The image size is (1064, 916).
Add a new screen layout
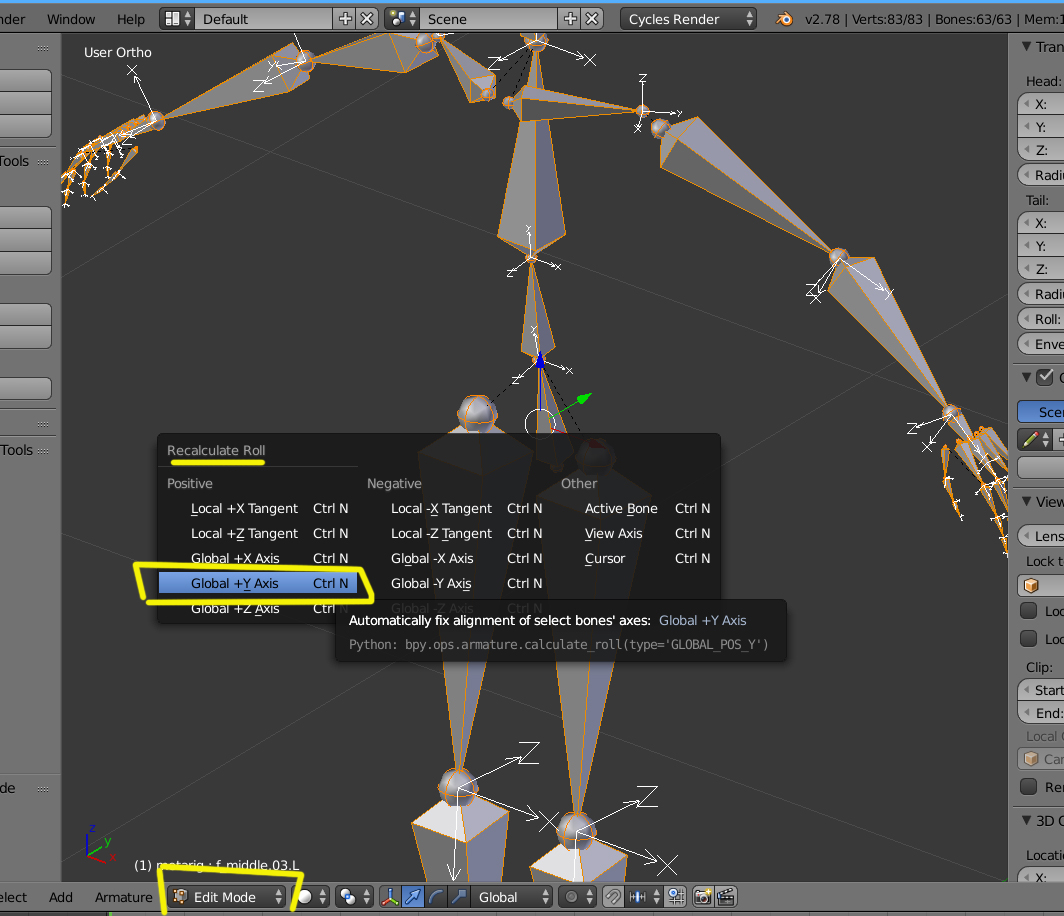pos(345,19)
